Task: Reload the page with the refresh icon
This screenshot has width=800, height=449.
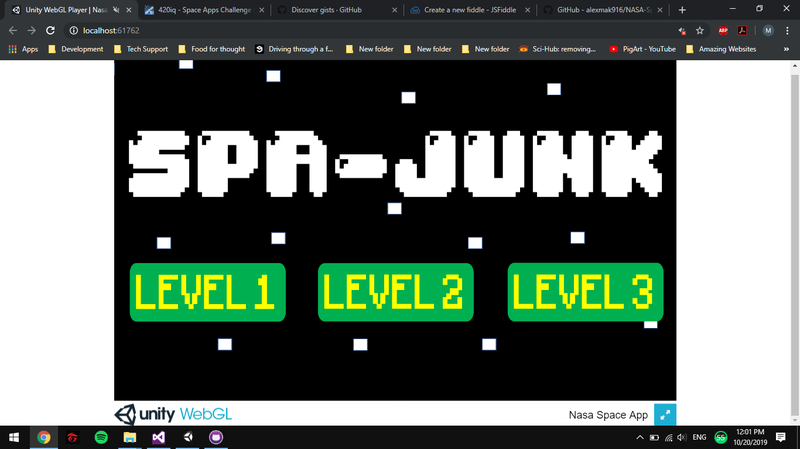Action: pos(51,30)
